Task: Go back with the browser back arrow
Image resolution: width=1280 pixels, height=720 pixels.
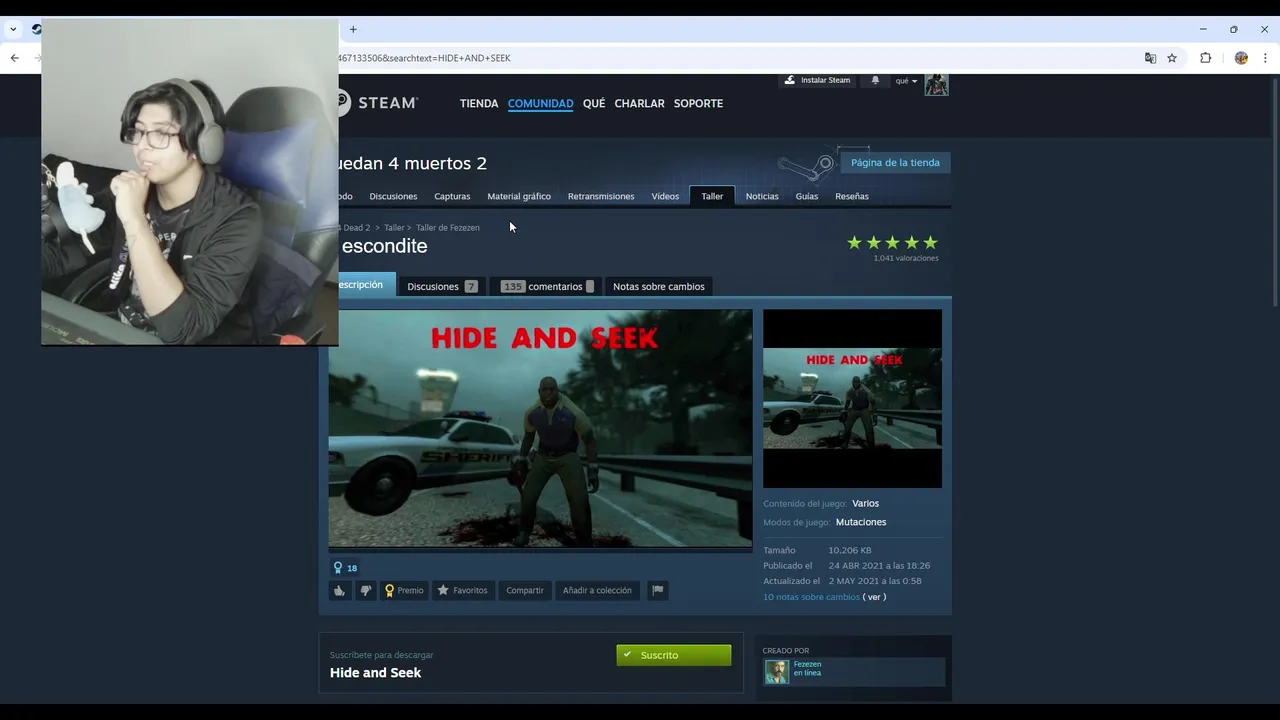Action: pyautogui.click(x=14, y=58)
